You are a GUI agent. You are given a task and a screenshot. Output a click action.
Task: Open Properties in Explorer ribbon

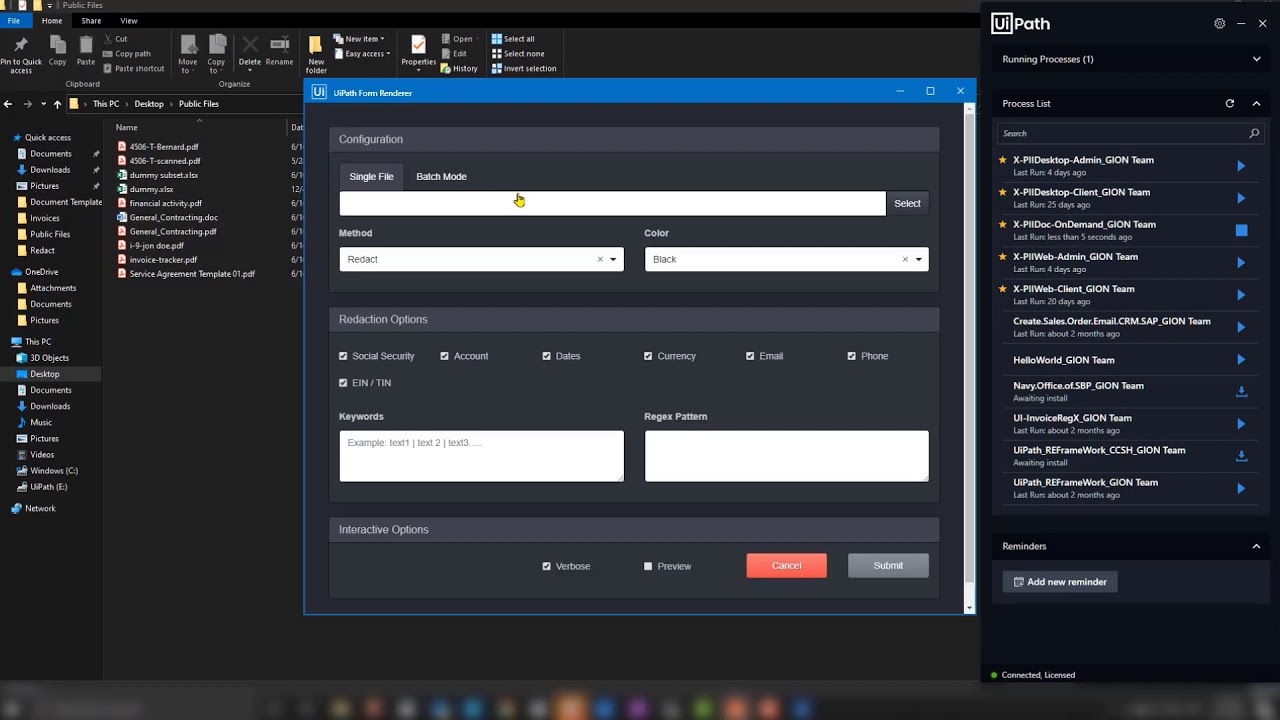coord(418,52)
